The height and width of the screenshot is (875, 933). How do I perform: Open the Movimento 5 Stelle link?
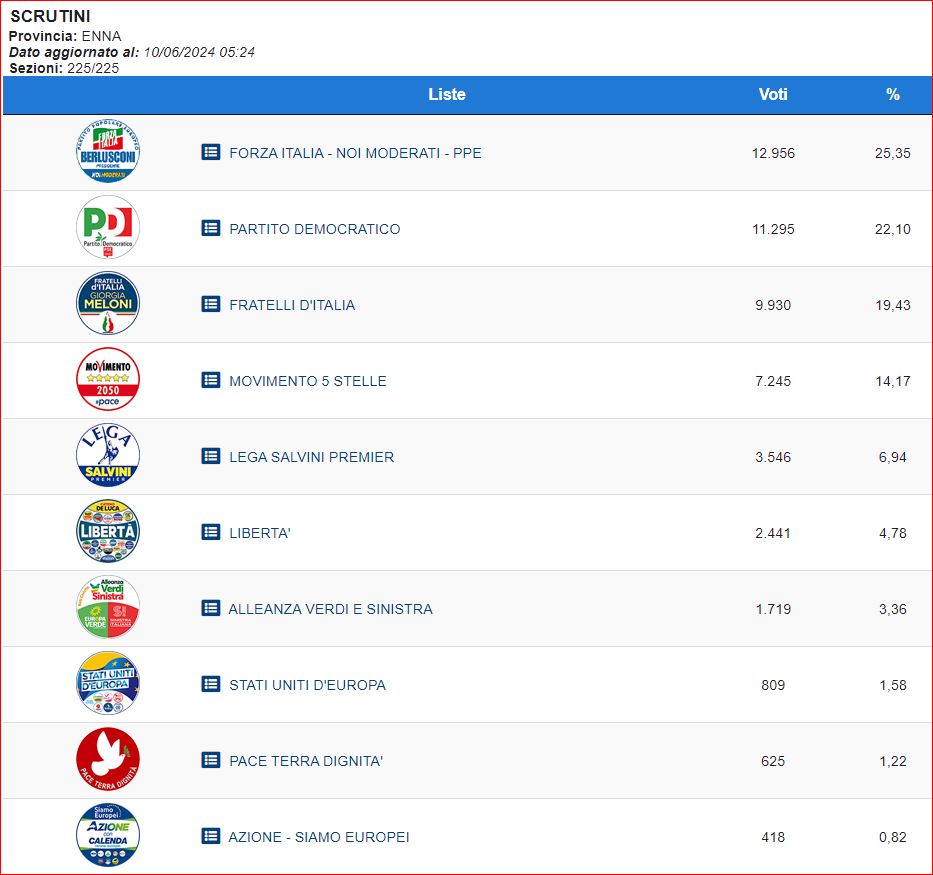307,381
